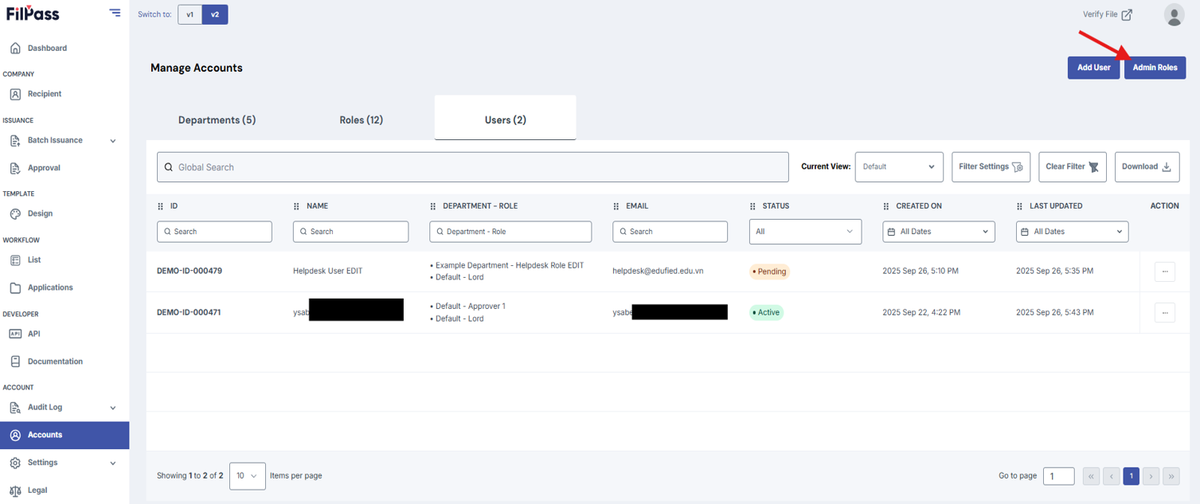Image resolution: width=1200 pixels, height=504 pixels.
Task: Open the STATUS filter dropdown
Action: (x=805, y=231)
